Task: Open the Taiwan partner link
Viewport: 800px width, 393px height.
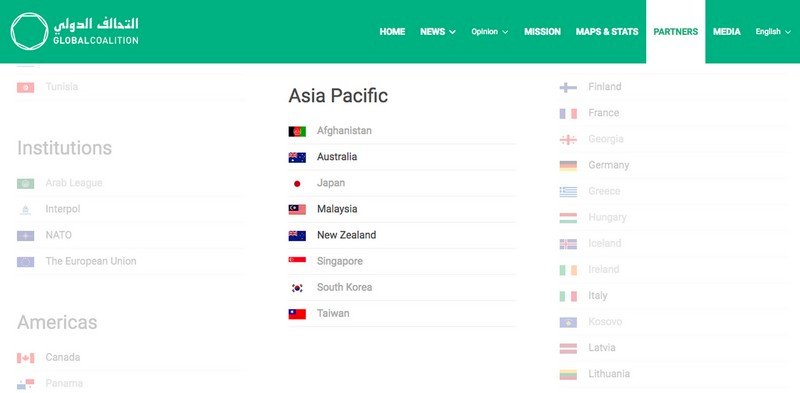Action: coord(333,313)
